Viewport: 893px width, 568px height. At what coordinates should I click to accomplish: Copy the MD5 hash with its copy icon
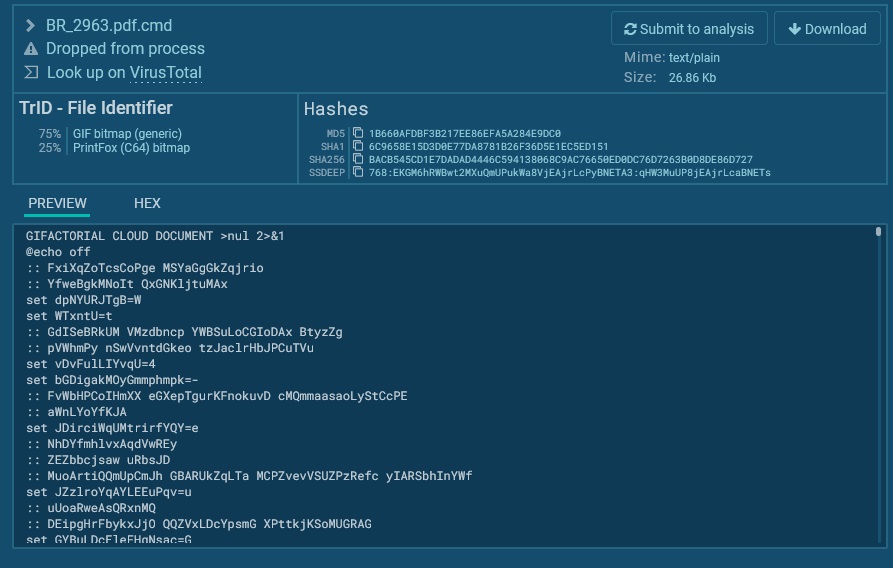point(358,133)
